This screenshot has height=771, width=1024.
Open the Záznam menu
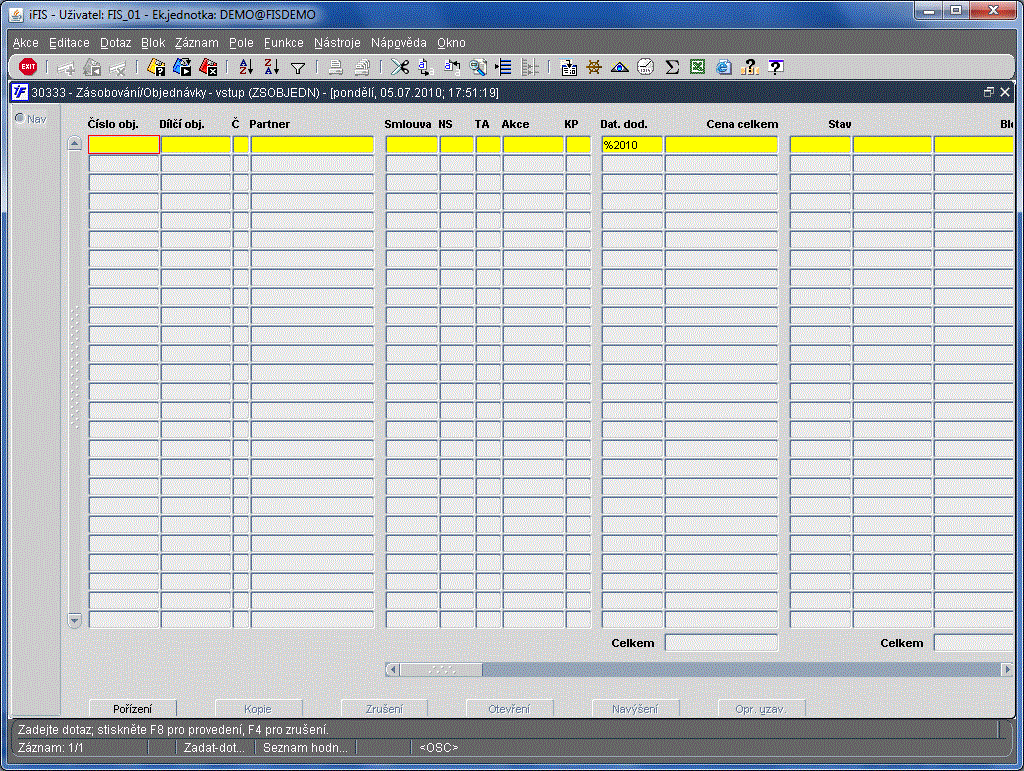[x=197, y=42]
